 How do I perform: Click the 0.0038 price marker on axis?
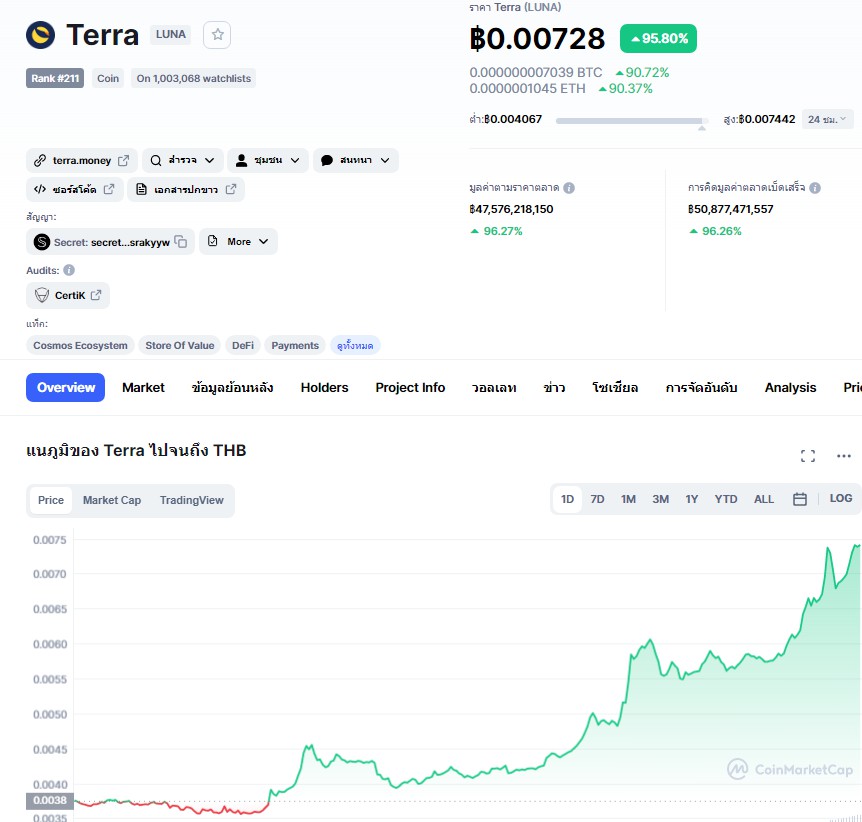[49, 801]
